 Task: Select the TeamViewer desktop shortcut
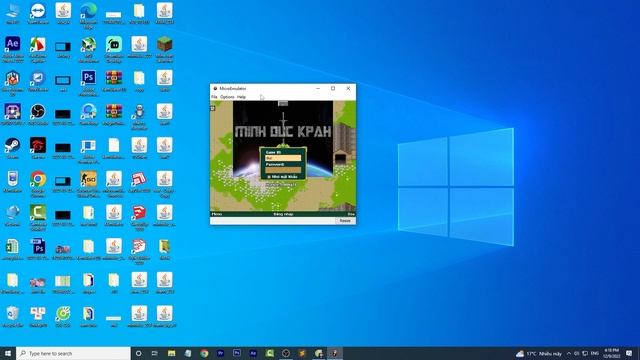38,13
